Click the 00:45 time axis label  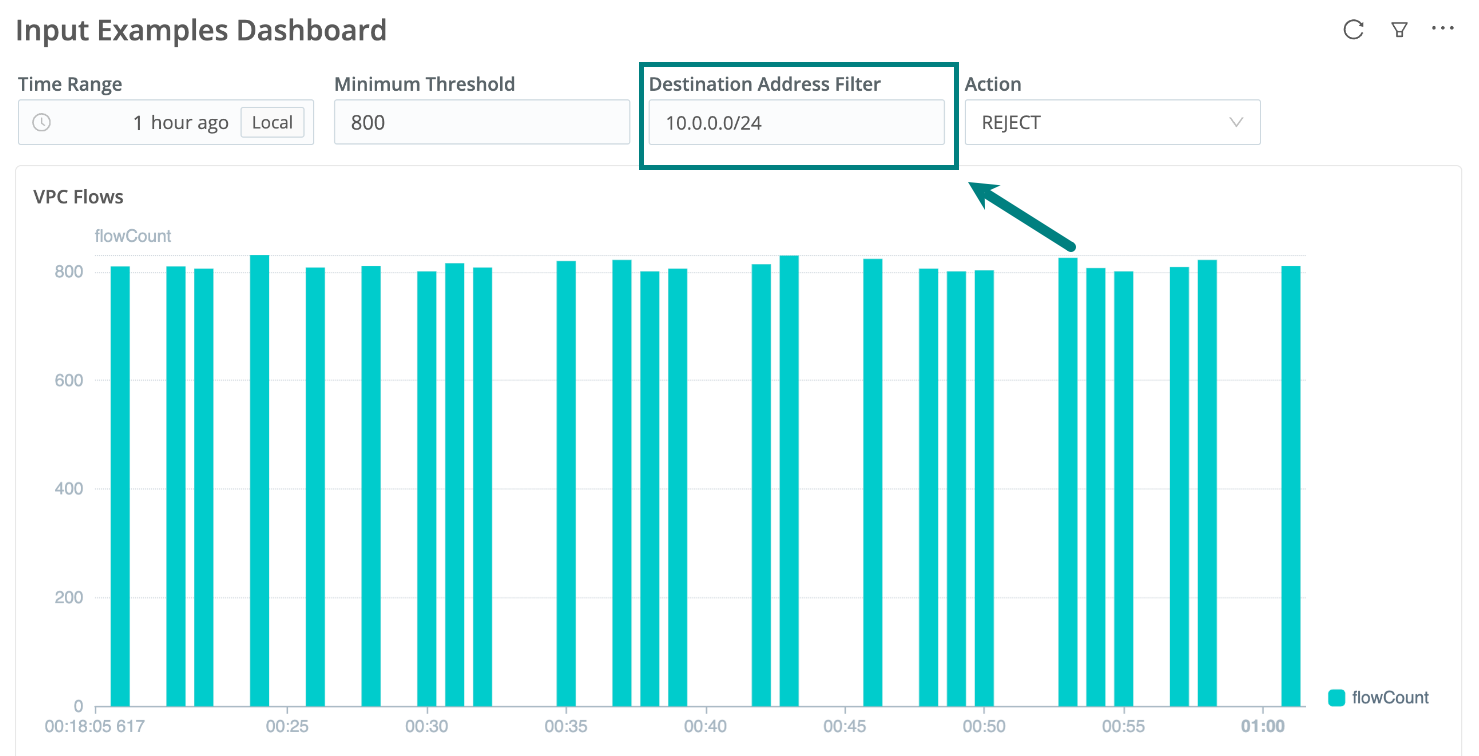click(x=846, y=724)
